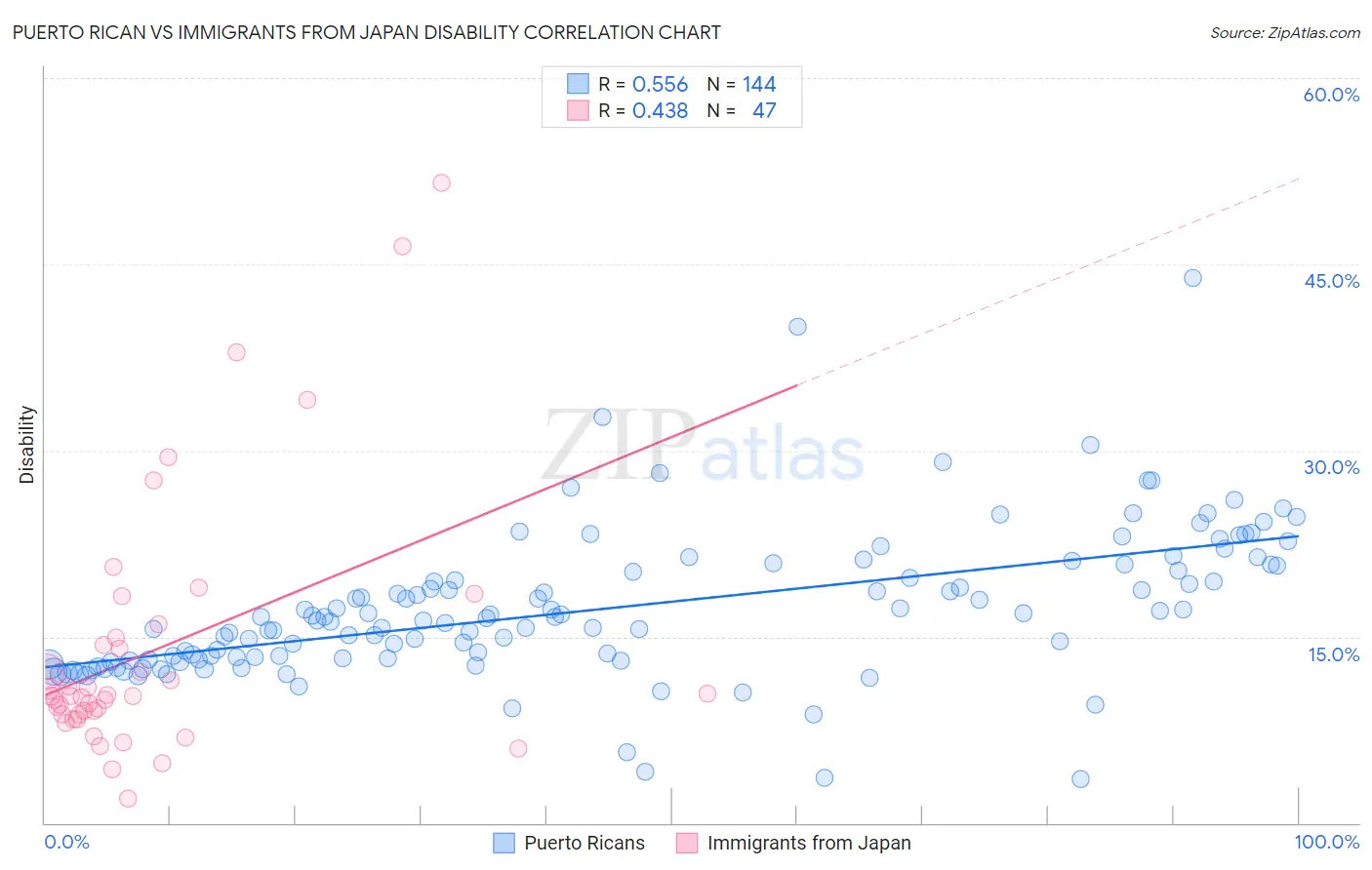Click the pink Immigrants from Japan legend swatch
Screen dimensions: 1372x870
(687, 843)
